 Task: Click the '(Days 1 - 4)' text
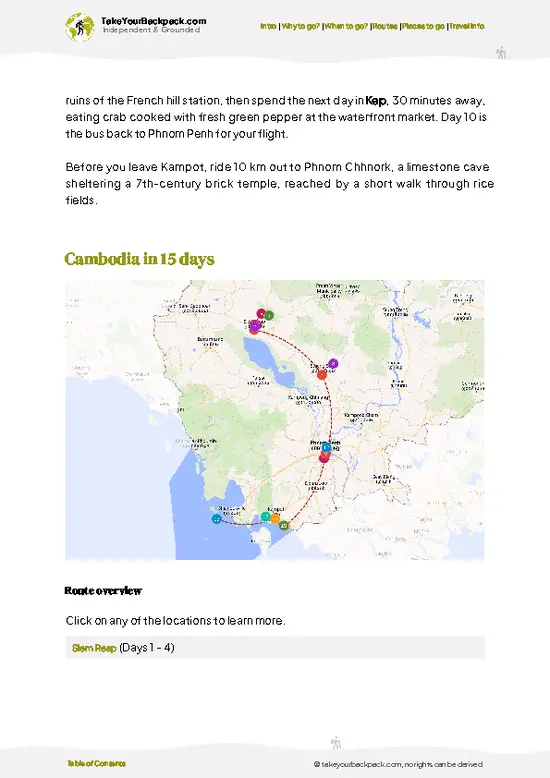click(146, 648)
